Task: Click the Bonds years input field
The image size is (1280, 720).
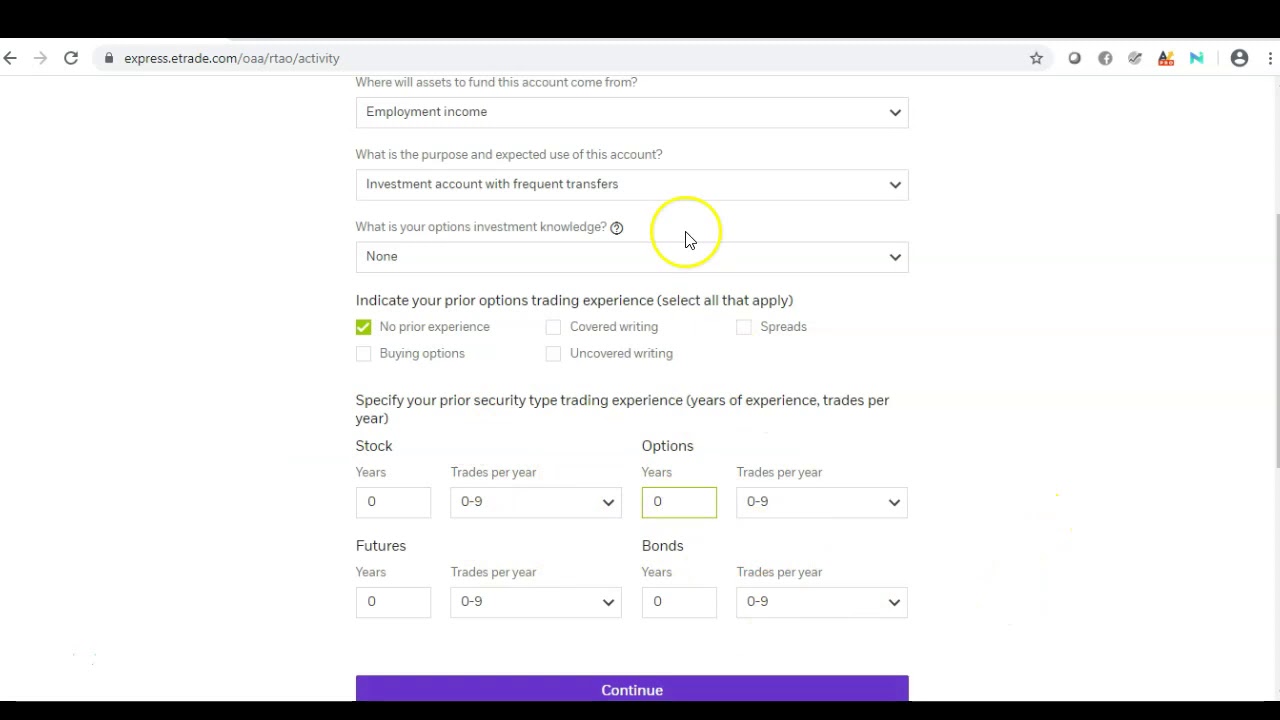Action: pos(679,602)
